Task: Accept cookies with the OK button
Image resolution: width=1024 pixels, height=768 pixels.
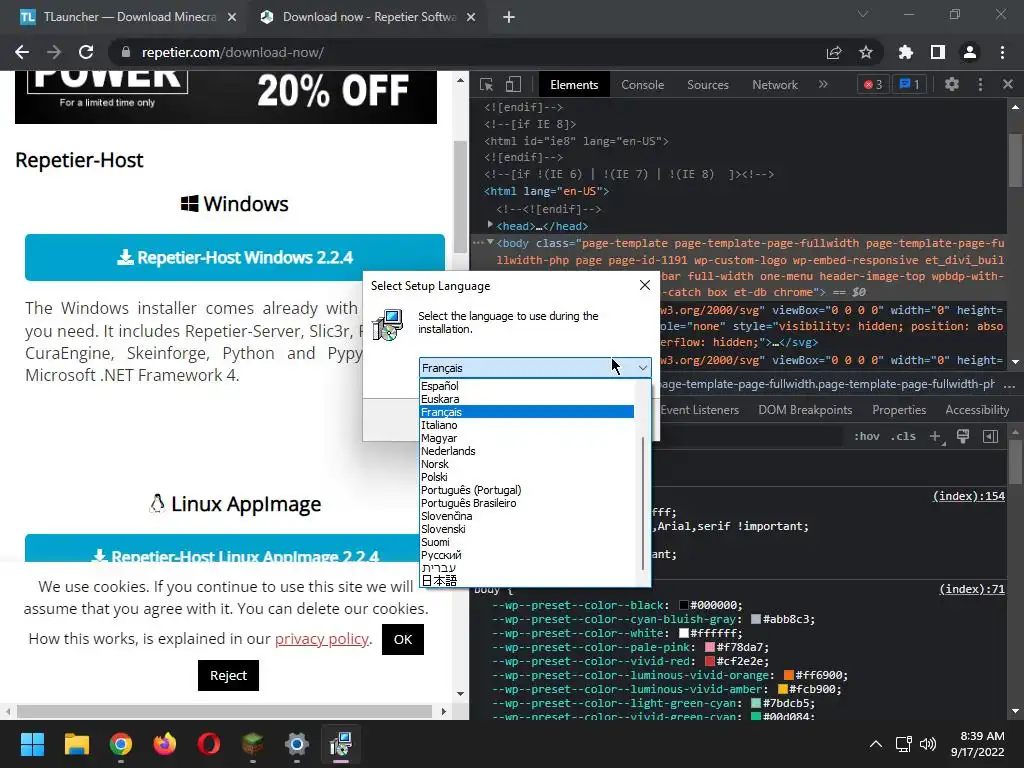Action: click(403, 639)
